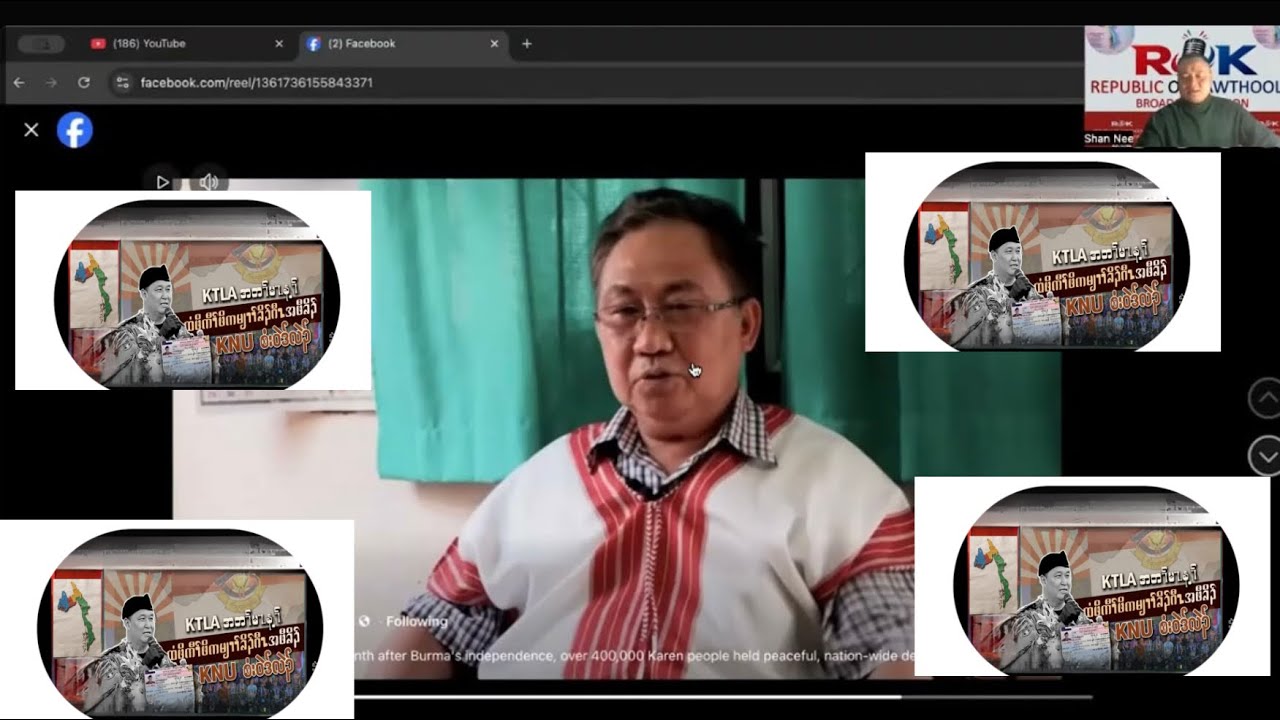This screenshot has height=720, width=1280.
Task: Play the reel video
Action: coord(162,182)
